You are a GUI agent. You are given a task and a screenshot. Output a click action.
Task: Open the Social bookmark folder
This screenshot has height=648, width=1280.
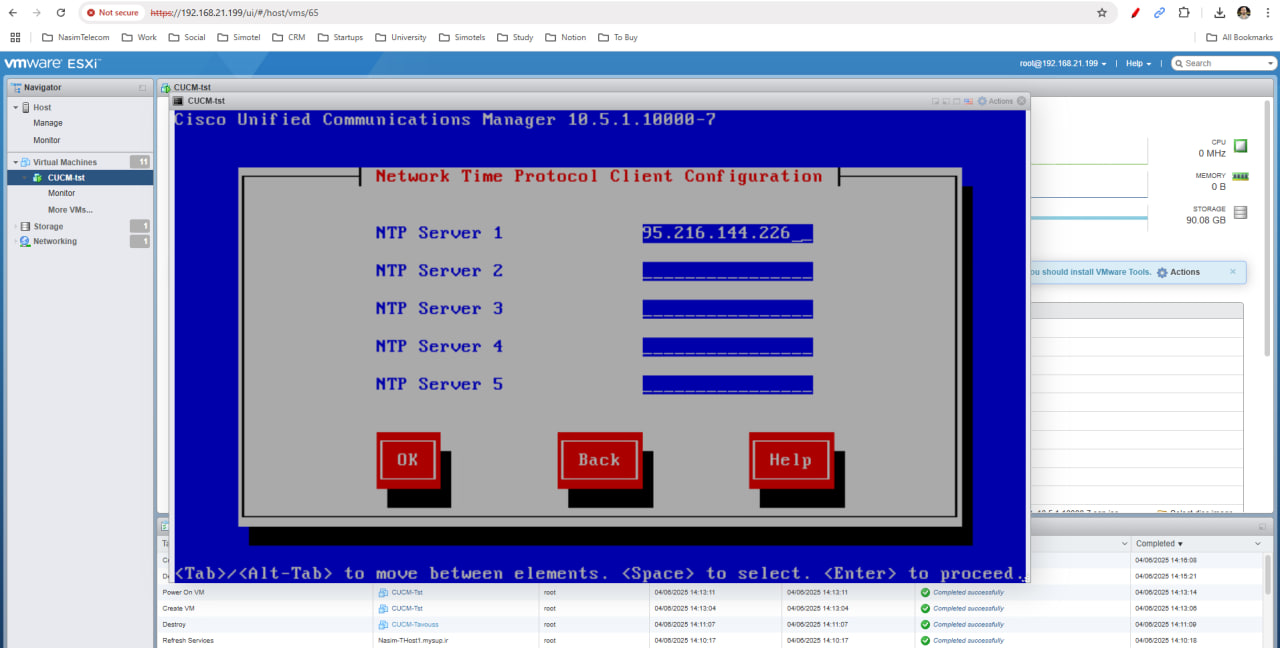pyautogui.click(x=187, y=37)
